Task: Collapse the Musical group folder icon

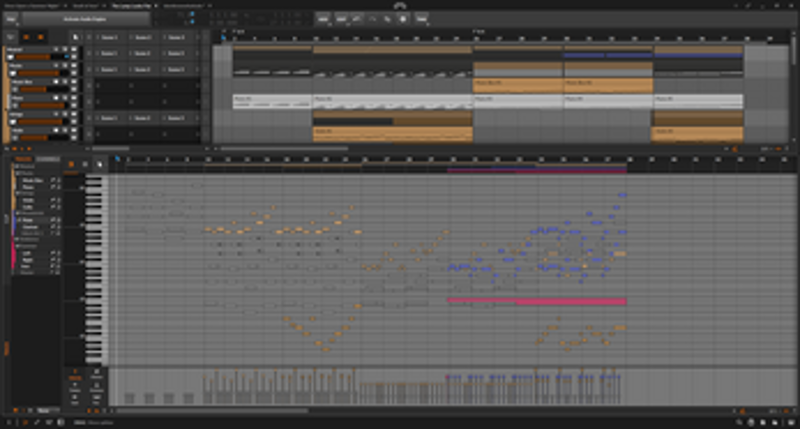Action: pos(11,57)
